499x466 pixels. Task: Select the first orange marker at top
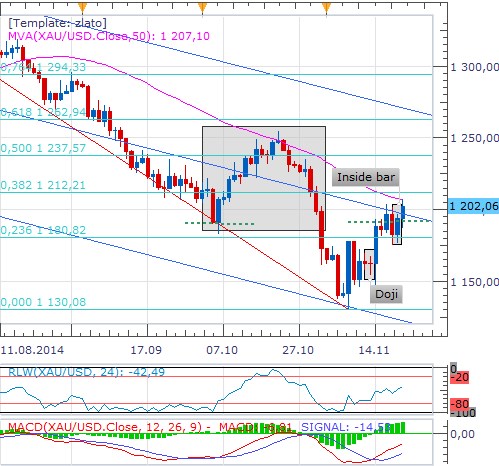click(82, 7)
